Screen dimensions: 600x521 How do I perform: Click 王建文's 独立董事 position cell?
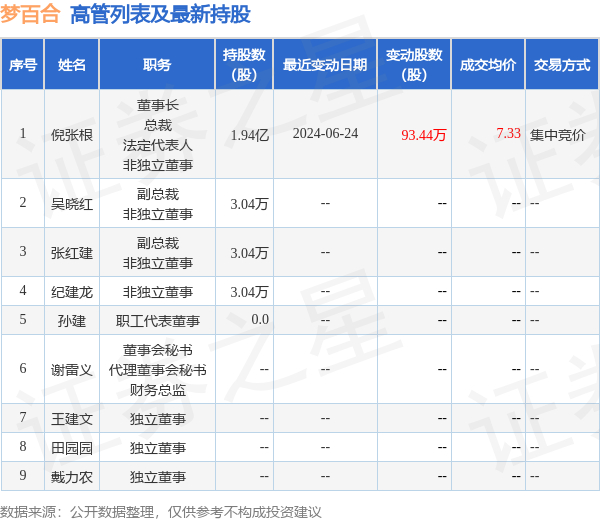click(158, 419)
